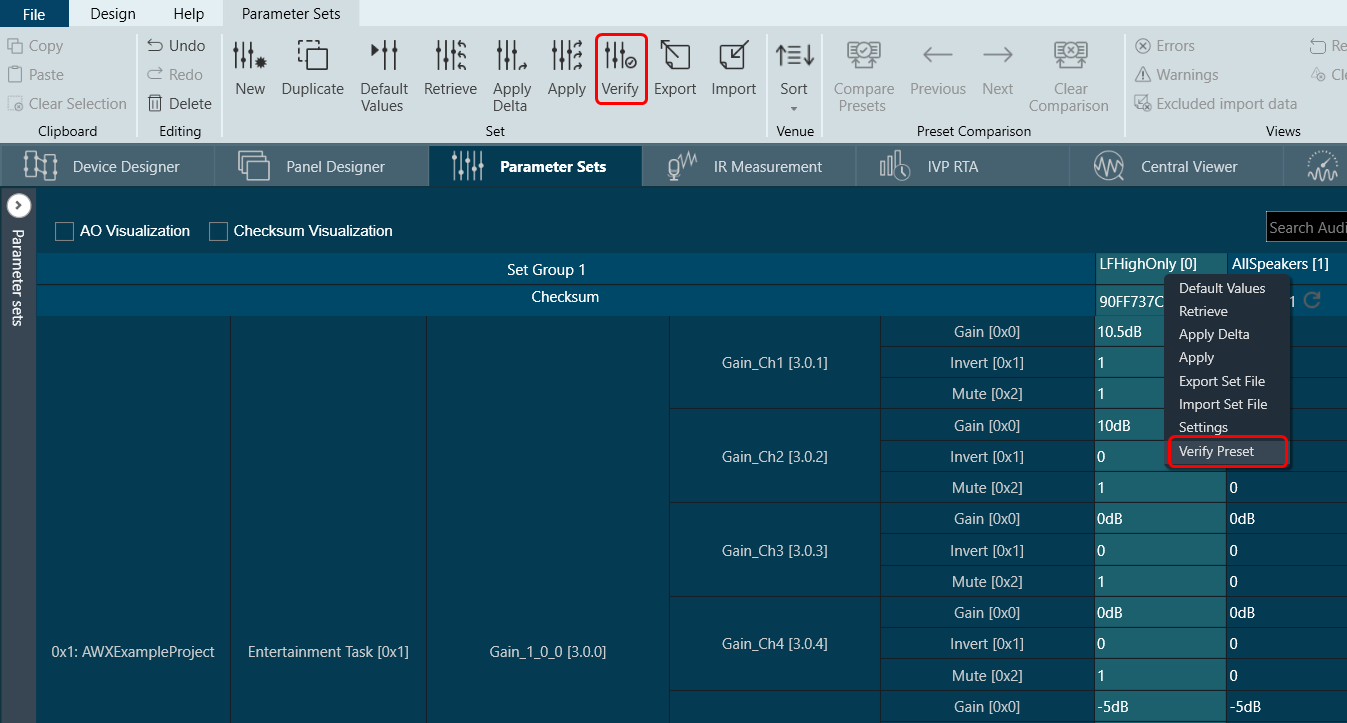This screenshot has height=723, width=1347.
Task: Click the Gain_Ch4 [3.0.4] row label
Action: click(x=774, y=644)
